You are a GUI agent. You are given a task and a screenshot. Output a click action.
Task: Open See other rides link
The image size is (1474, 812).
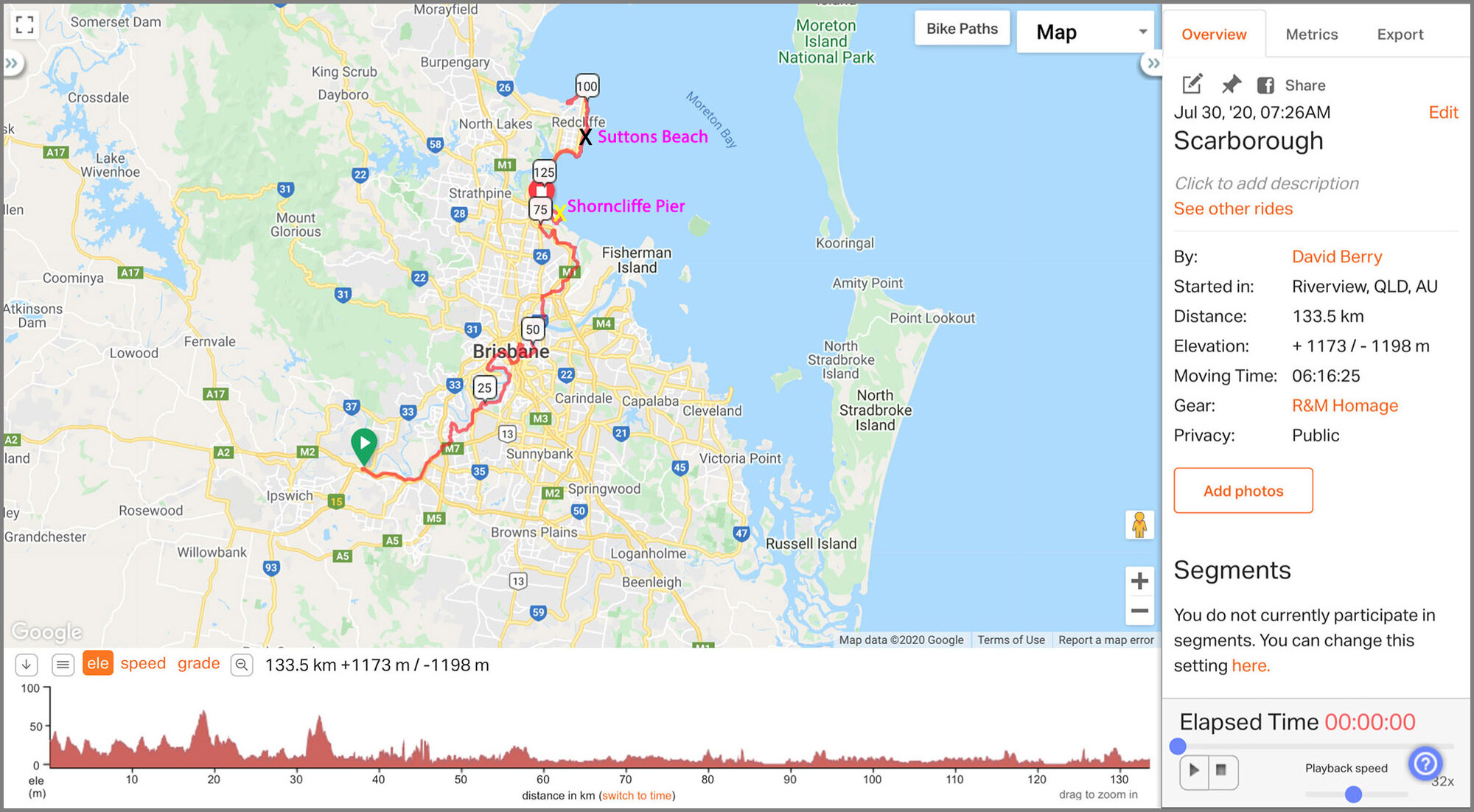pyautogui.click(x=1233, y=209)
